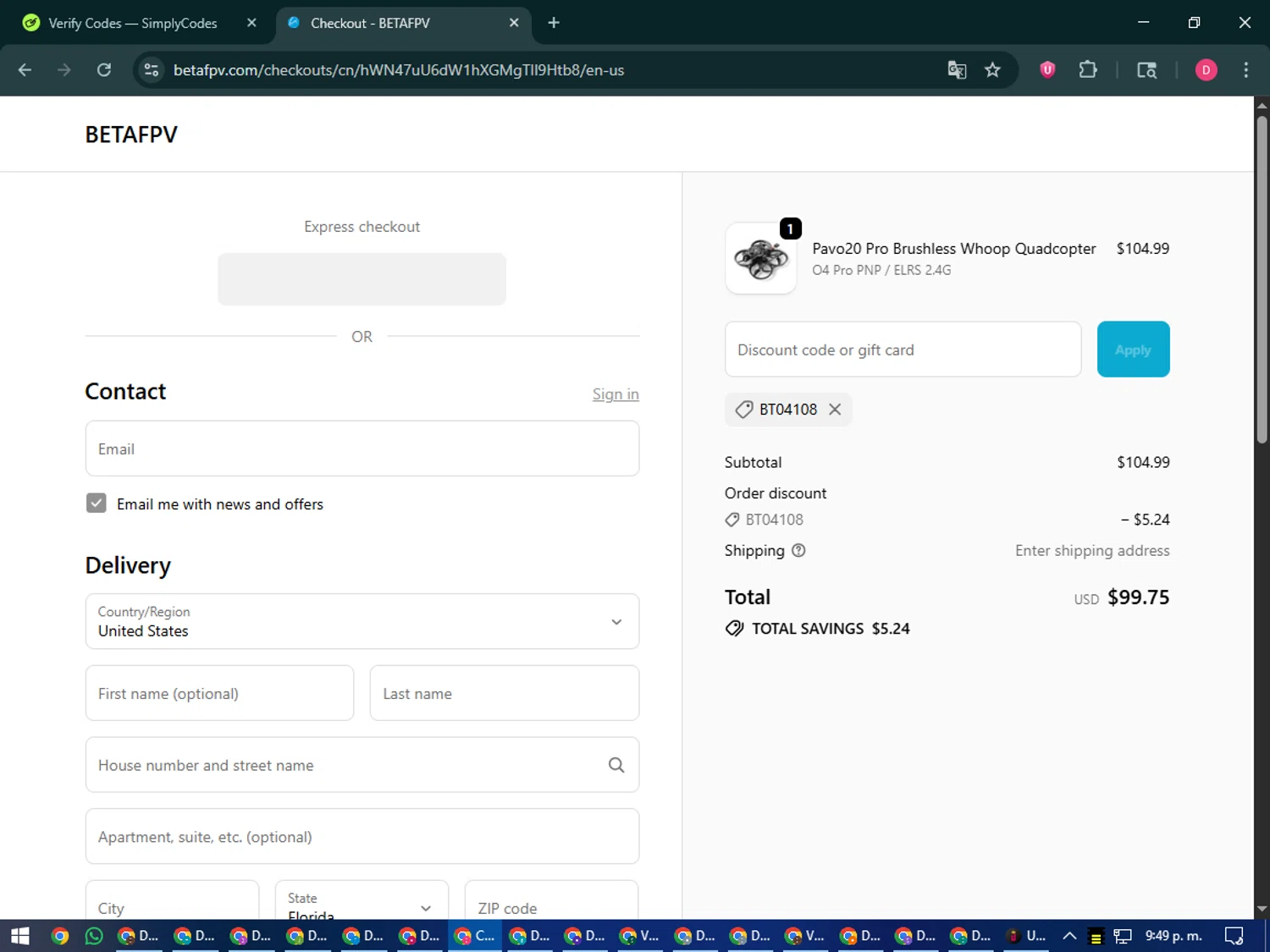Open the State dropdown
The width and height of the screenshot is (1270, 952).
pos(362,900)
